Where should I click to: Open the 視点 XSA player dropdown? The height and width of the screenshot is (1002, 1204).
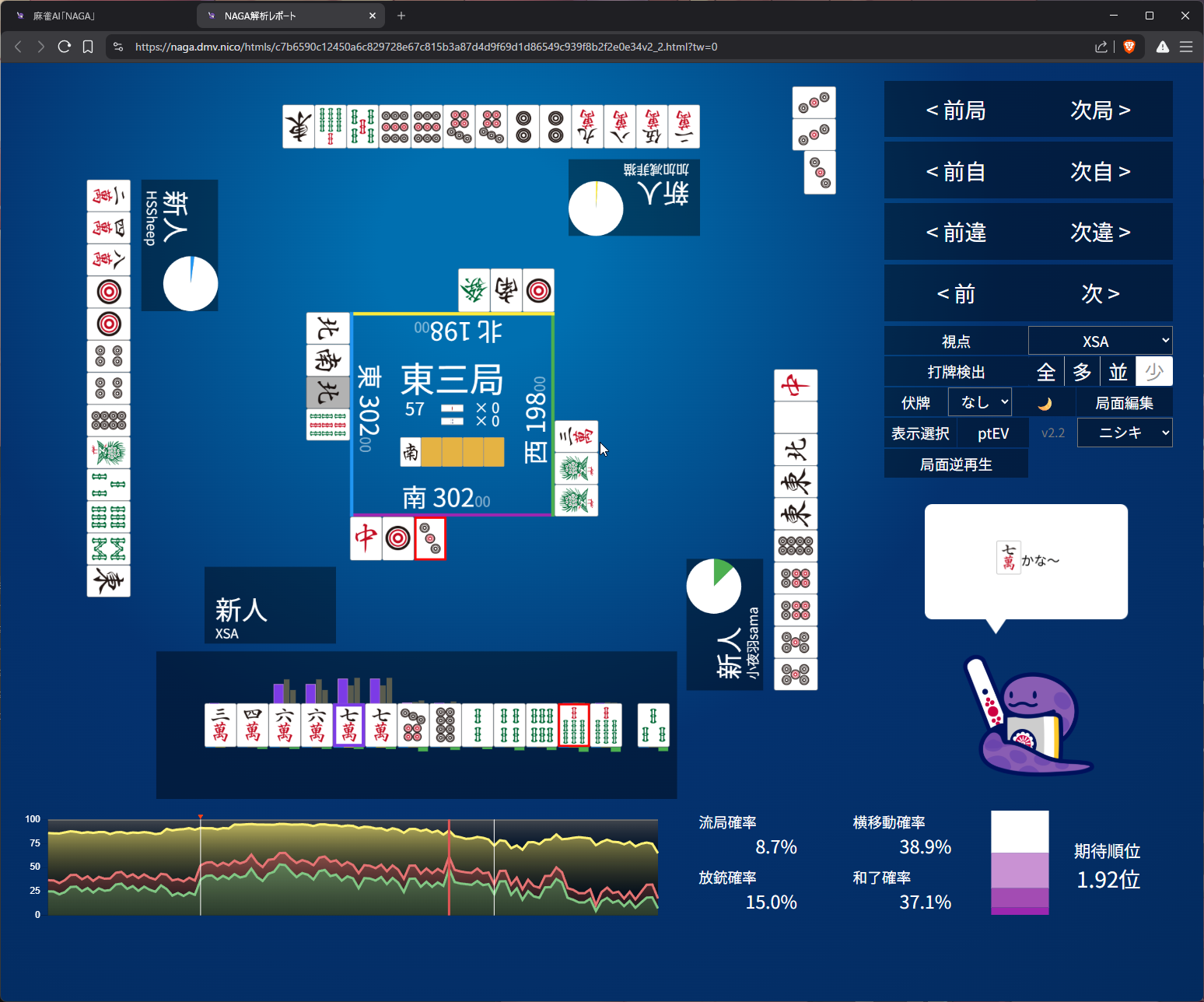(1100, 341)
